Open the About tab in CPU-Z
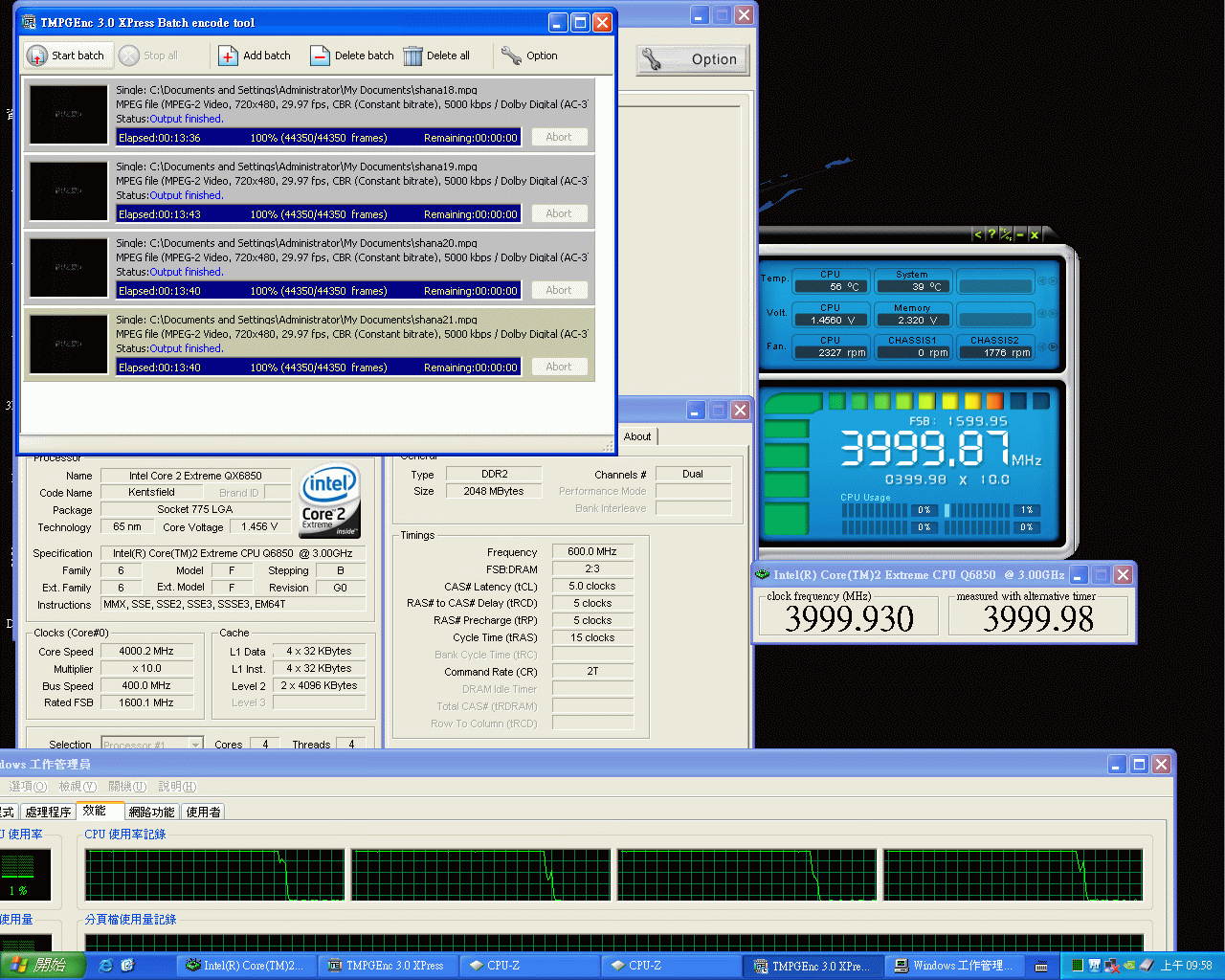This screenshot has height=980, width=1225. tap(637, 436)
